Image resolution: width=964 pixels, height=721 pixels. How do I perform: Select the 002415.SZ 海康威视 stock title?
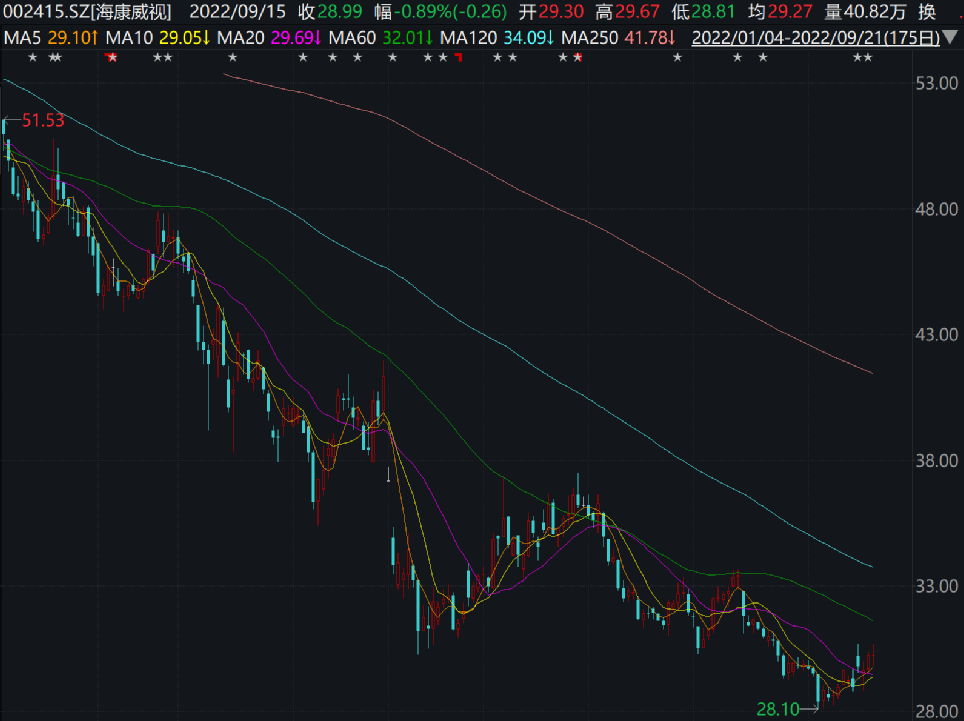[86, 13]
